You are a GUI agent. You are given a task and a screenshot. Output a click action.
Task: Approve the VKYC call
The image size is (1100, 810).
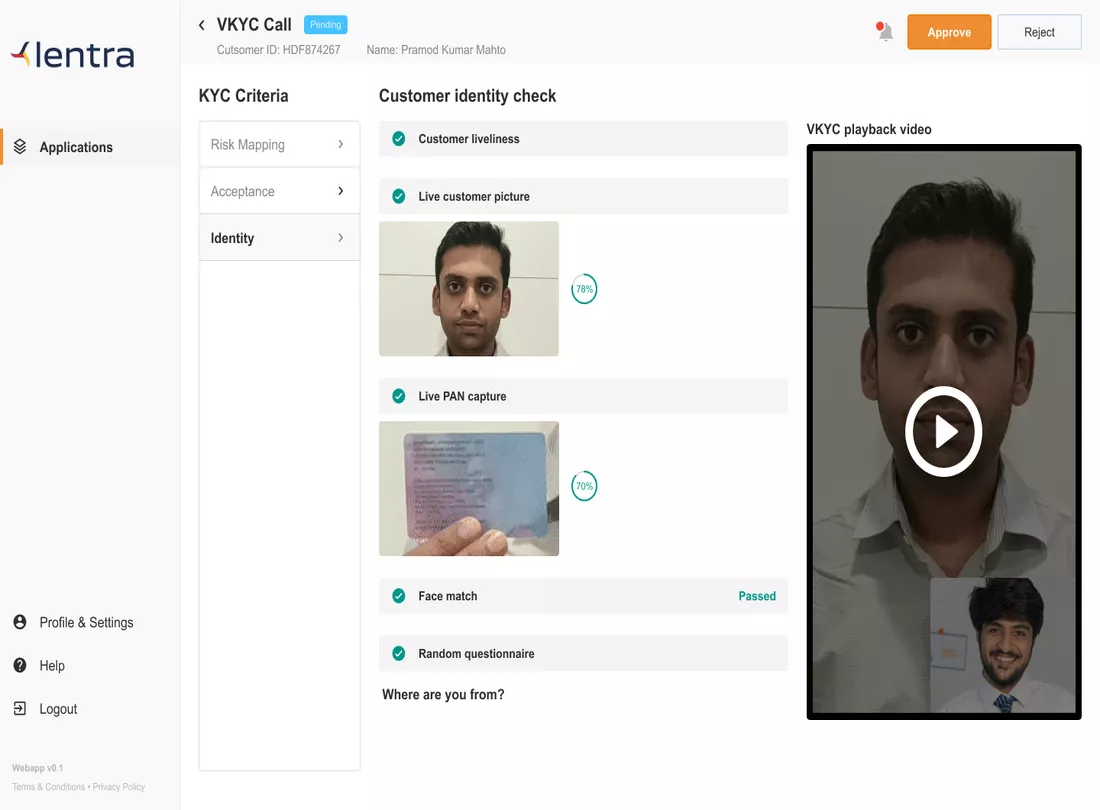pos(949,32)
